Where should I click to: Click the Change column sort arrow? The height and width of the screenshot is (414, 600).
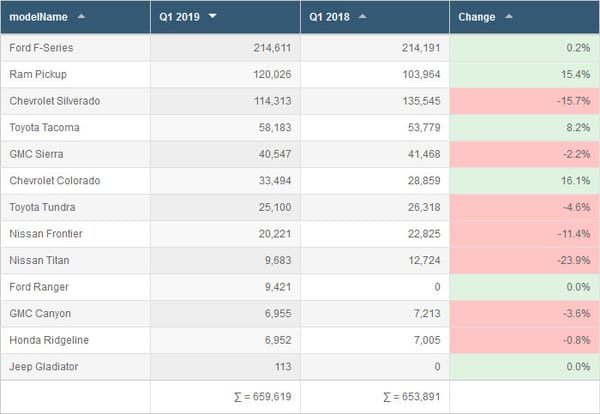point(509,16)
